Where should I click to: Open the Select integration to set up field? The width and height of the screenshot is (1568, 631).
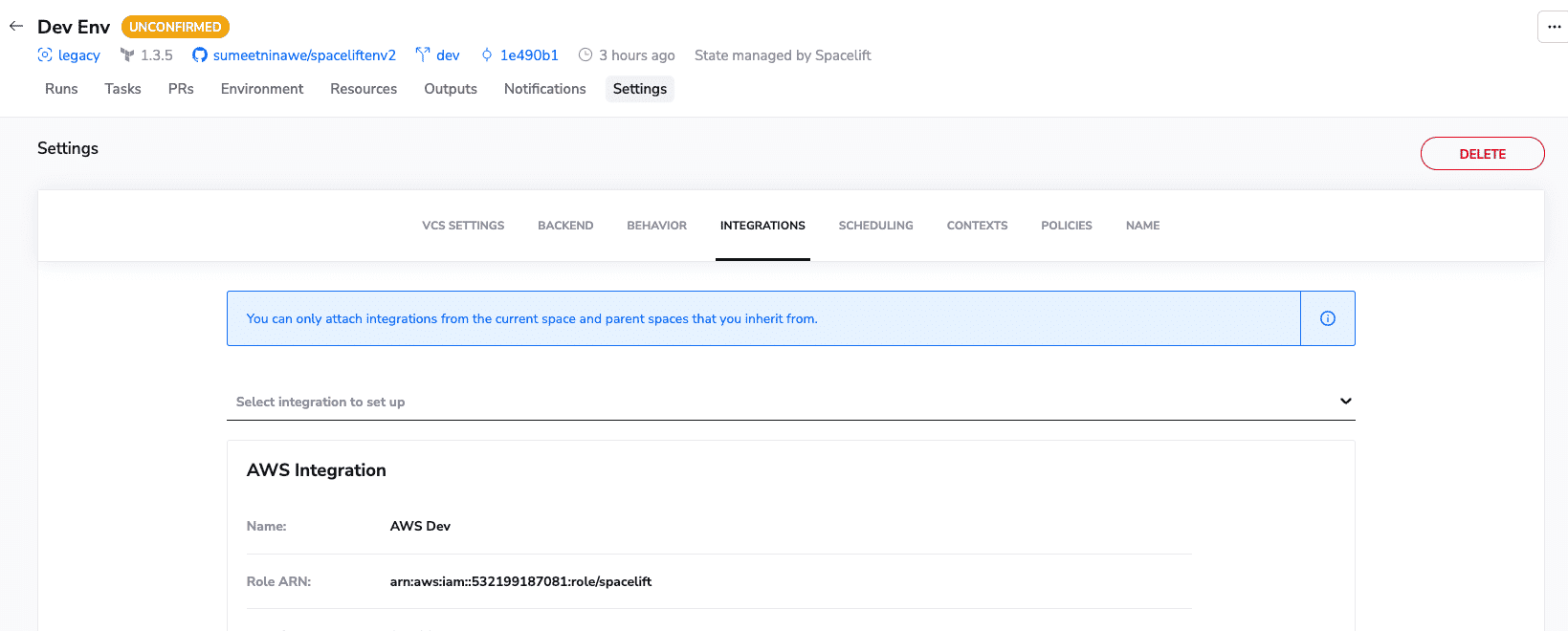click(x=791, y=402)
